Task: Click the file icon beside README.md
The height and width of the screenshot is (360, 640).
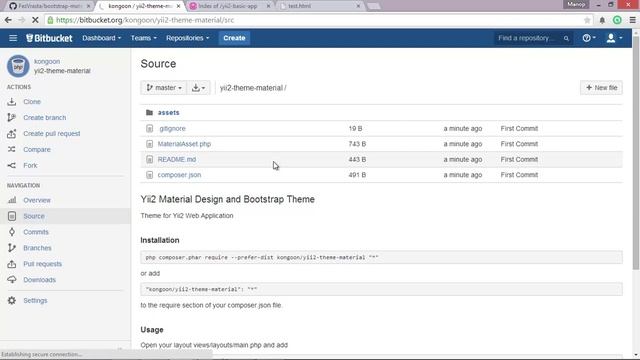Action: click(x=149, y=160)
